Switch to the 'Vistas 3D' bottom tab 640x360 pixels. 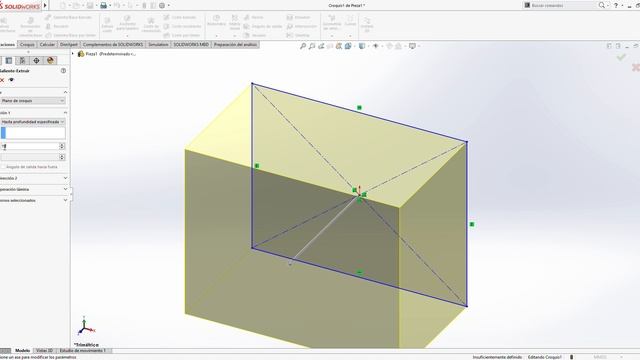tap(44, 351)
